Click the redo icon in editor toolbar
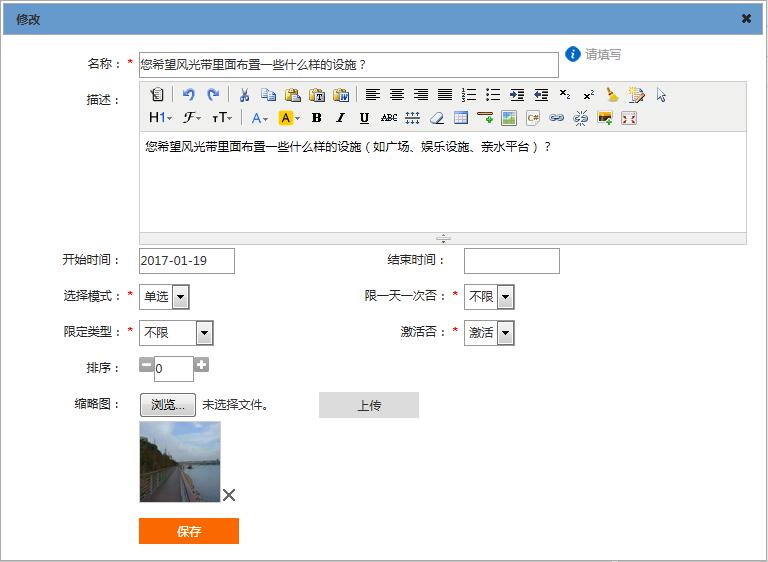Screen dimensions: 768x562 pyautogui.click(x=212, y=95)
